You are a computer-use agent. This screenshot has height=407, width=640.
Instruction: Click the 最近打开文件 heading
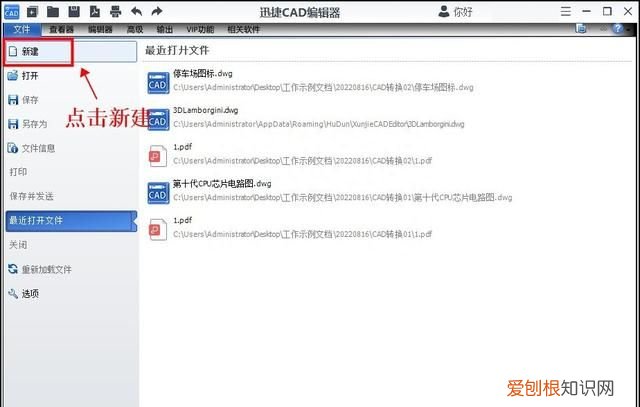pos(177,51)
